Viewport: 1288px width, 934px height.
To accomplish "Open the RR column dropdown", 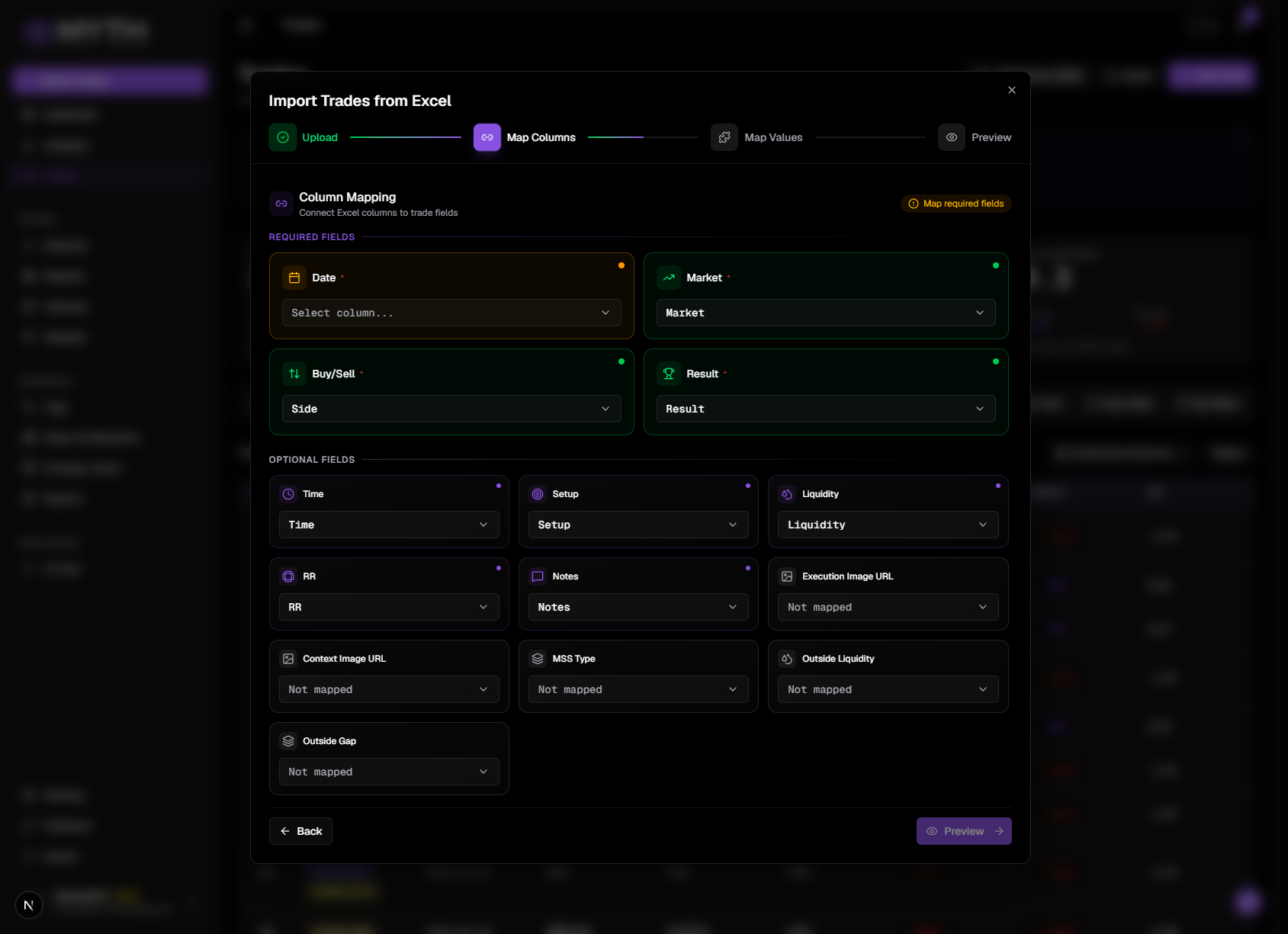I will (389, 607).
